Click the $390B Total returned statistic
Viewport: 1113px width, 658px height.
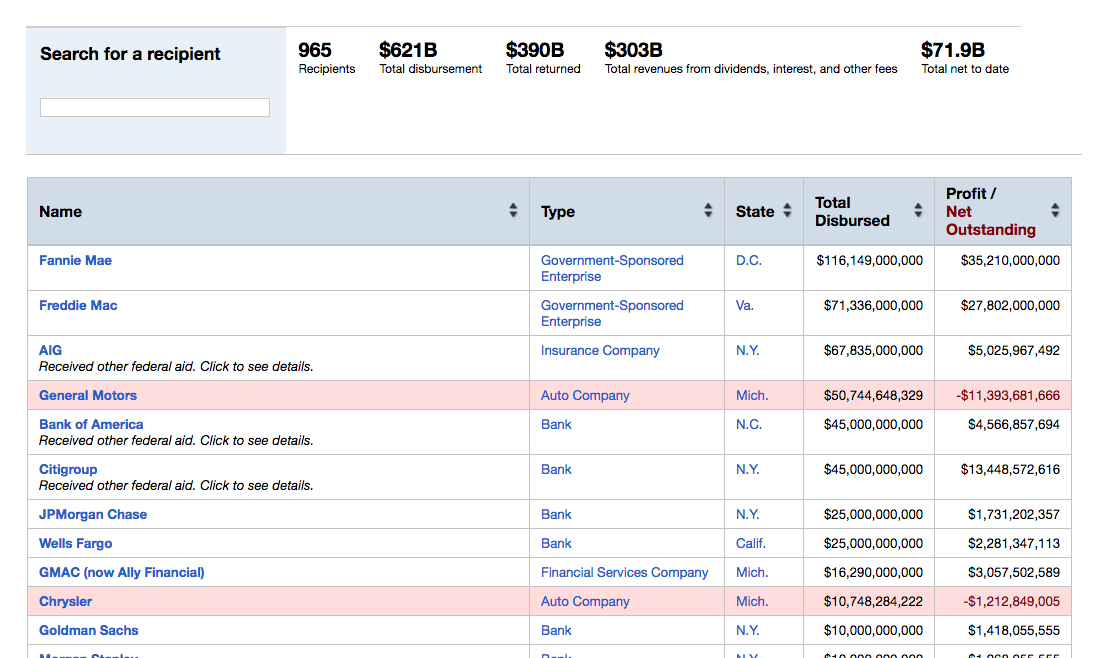(543, 58)
